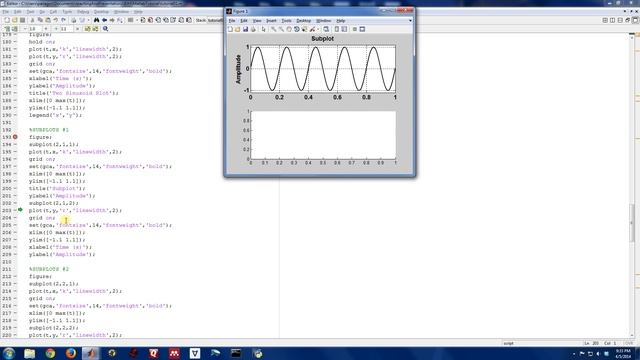Click Show Plot Tools icon in Figure 1
The height and width of the screenshot is (360, 640).
[362, 29]
